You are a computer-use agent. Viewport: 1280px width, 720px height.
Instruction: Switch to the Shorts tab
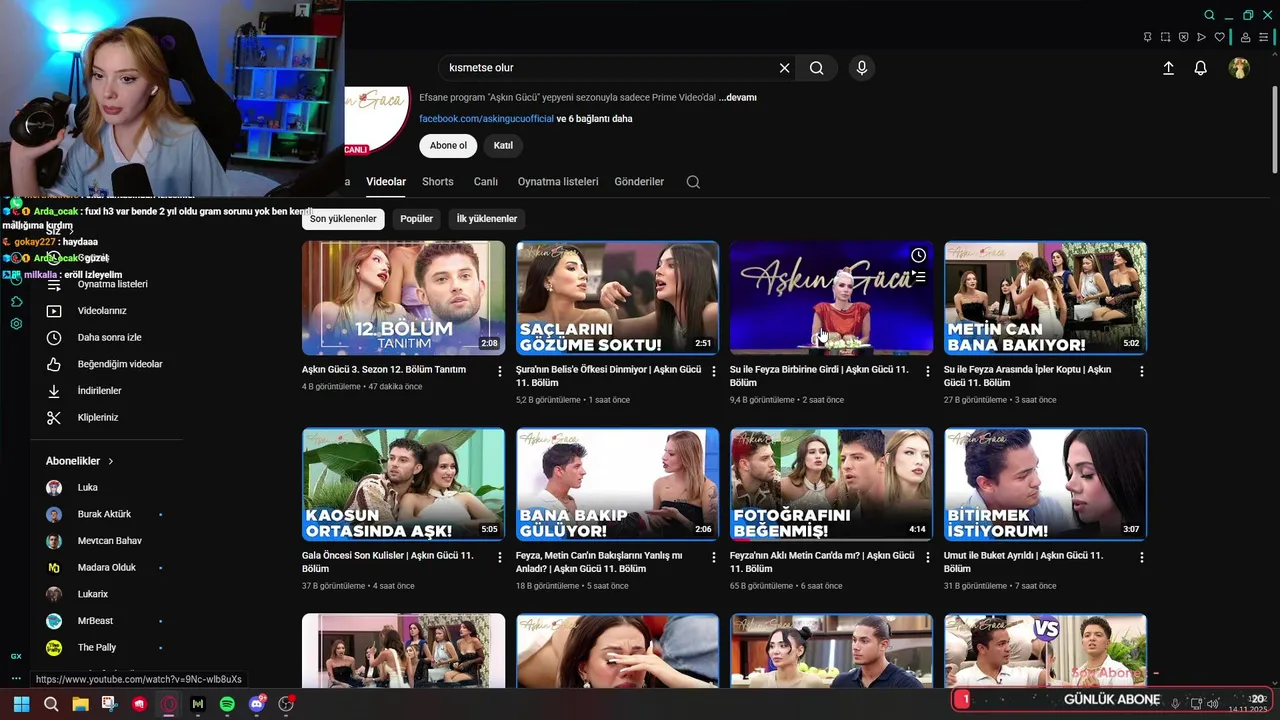438,182
